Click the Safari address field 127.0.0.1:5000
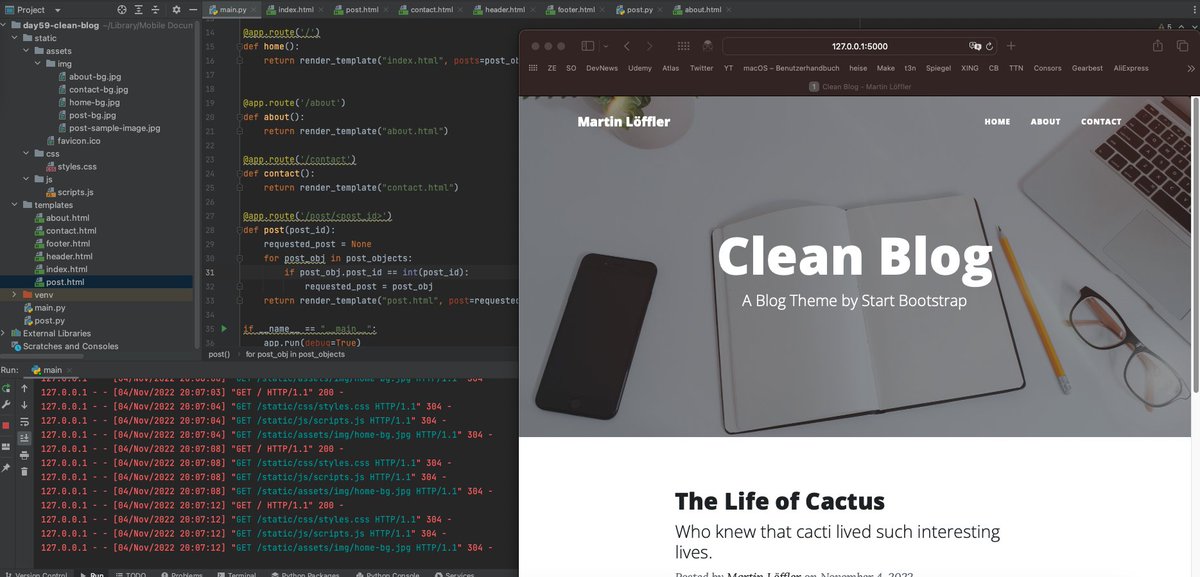Screen dimensions: 1200x577 860,46
